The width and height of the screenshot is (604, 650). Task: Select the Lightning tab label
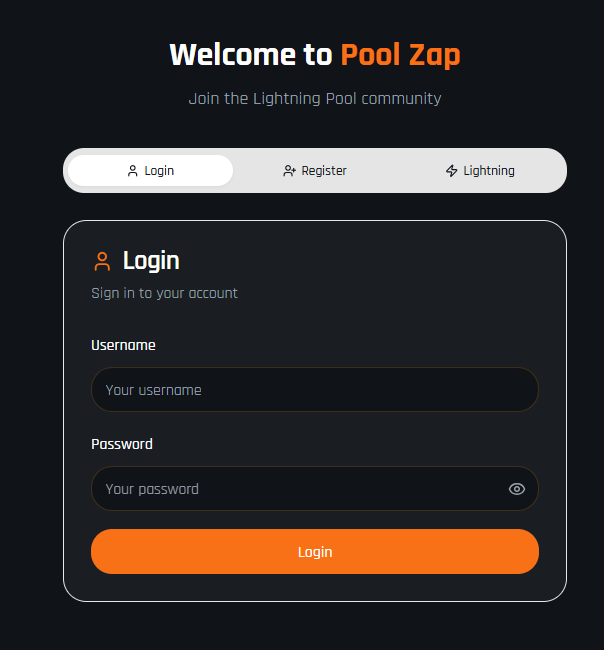click(x=489, y=171)
